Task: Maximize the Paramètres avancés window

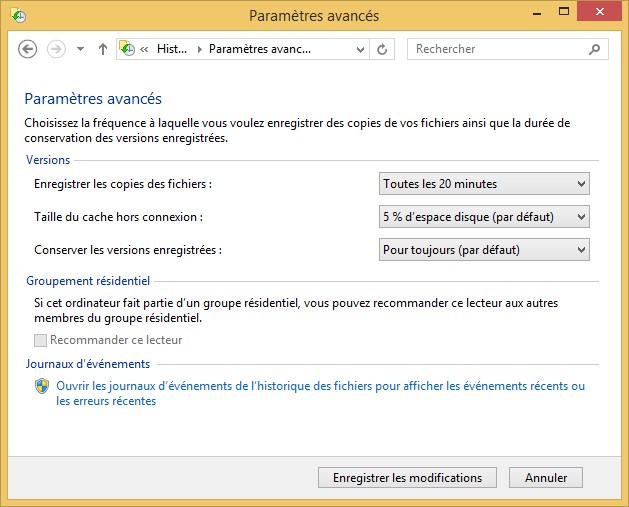Action: (564, 12)
